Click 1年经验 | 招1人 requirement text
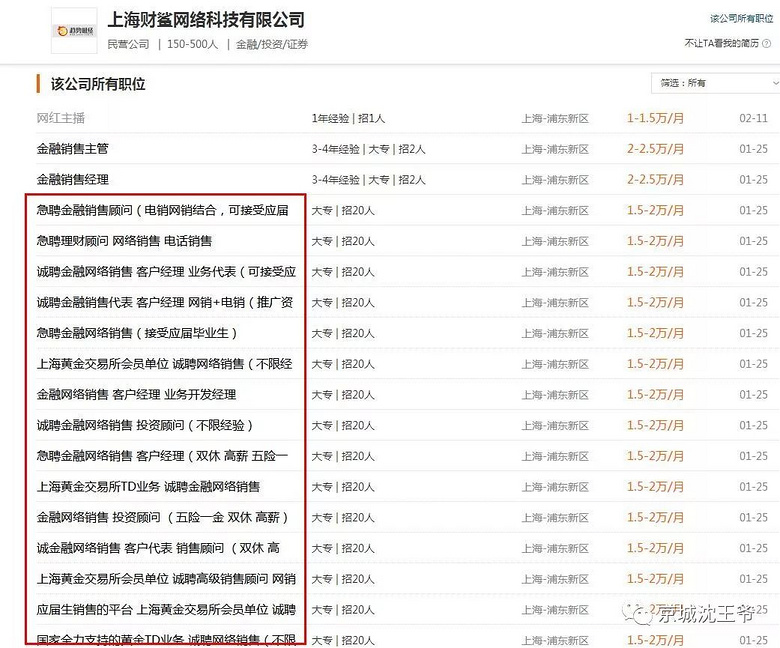Viewport: 780px width, 648px height. click(x=348, y=118)
